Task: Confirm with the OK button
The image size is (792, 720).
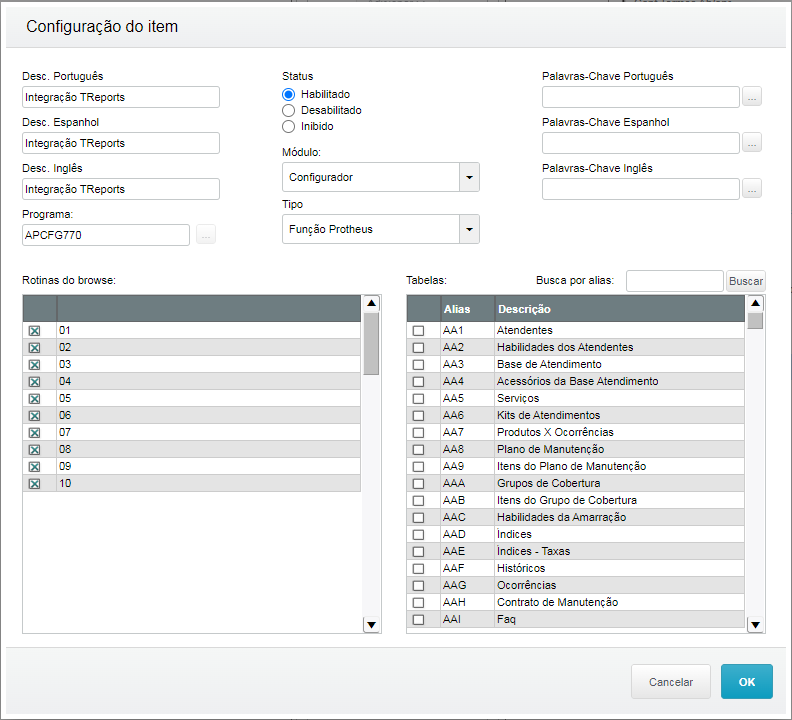Action: [746, 681]
